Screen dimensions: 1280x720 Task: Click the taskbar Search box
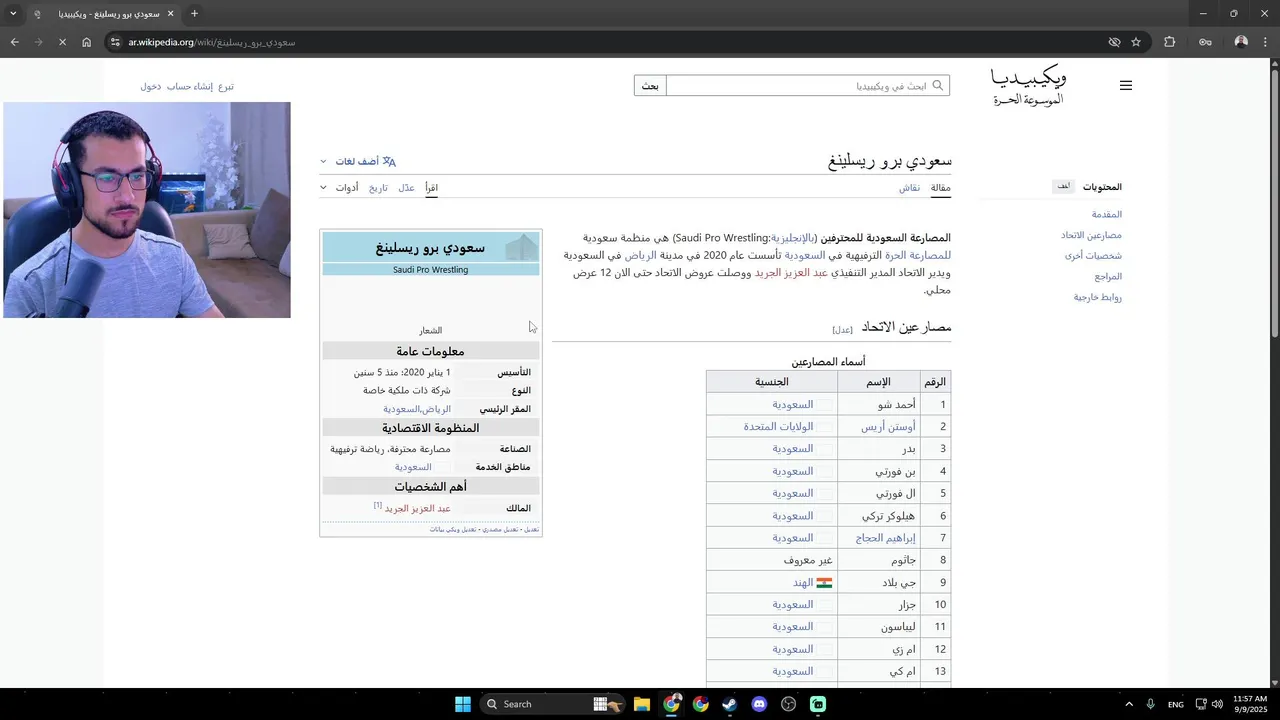click(x=553, y=704)
